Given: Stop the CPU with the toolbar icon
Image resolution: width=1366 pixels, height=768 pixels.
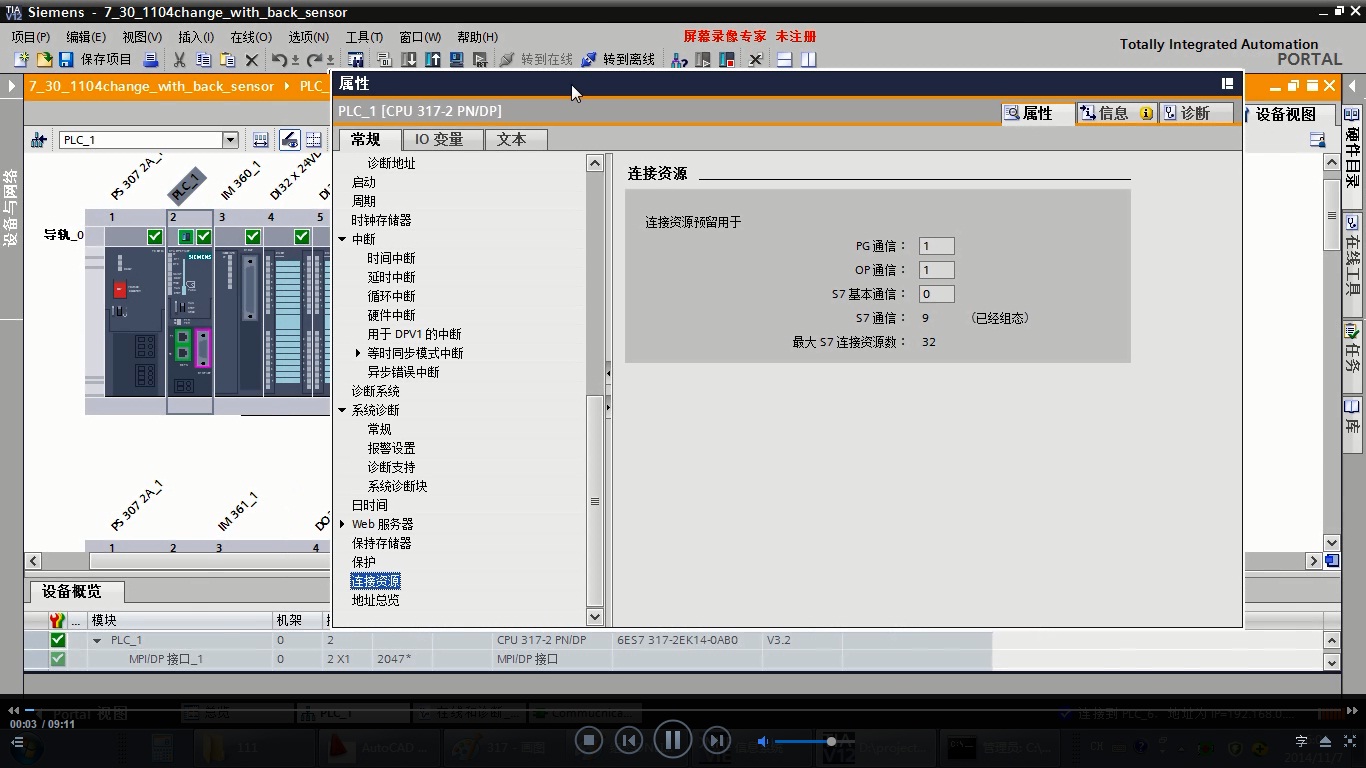Looking at the screenshot, I should click(727, 60).
